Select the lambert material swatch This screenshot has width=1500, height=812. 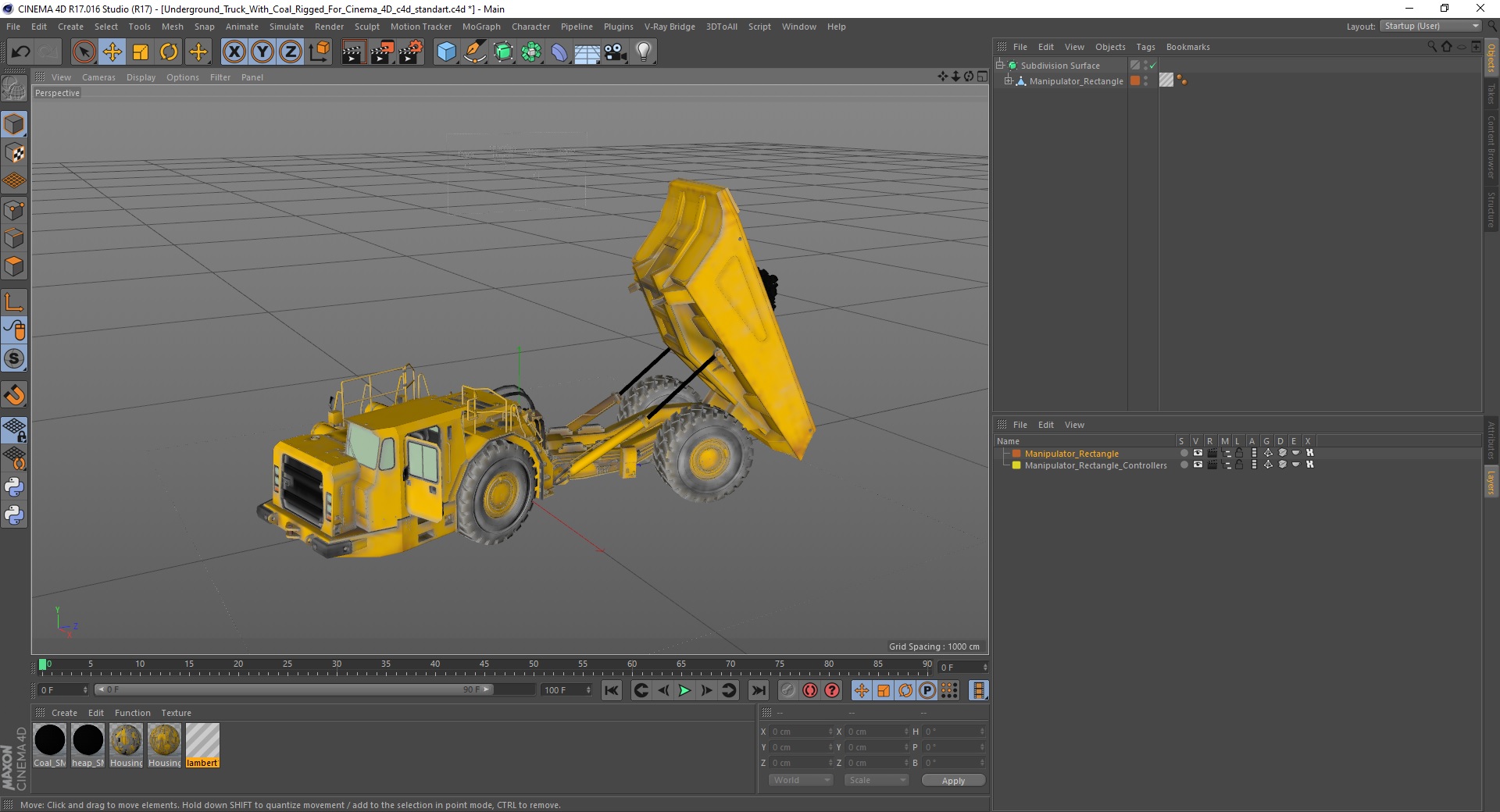[202, 745]
